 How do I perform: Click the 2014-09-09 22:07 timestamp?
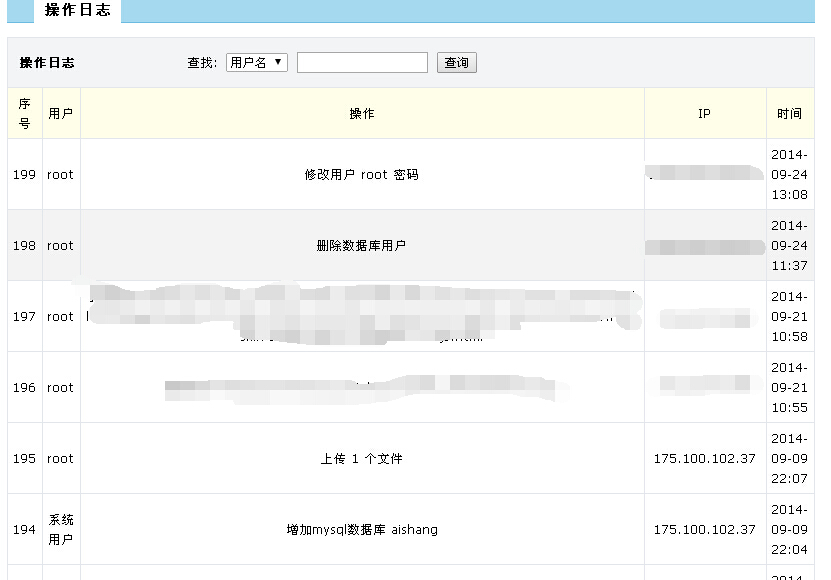click(x=789, y=458)
